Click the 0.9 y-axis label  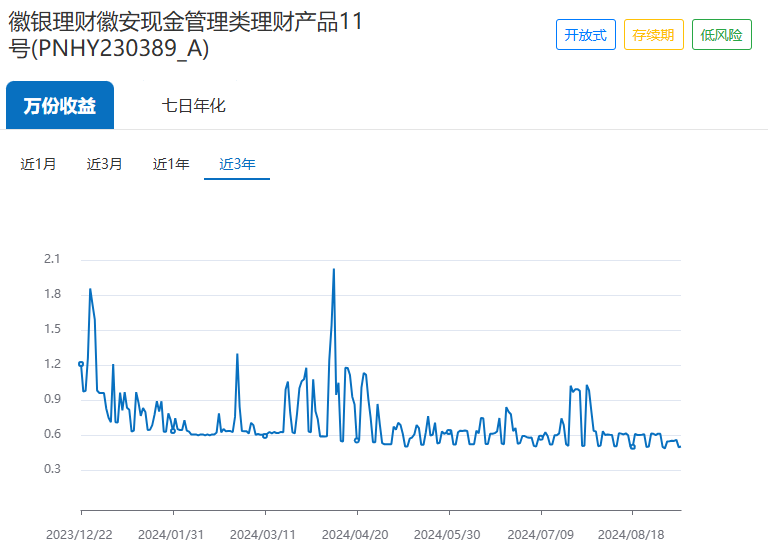pos(52,399)
